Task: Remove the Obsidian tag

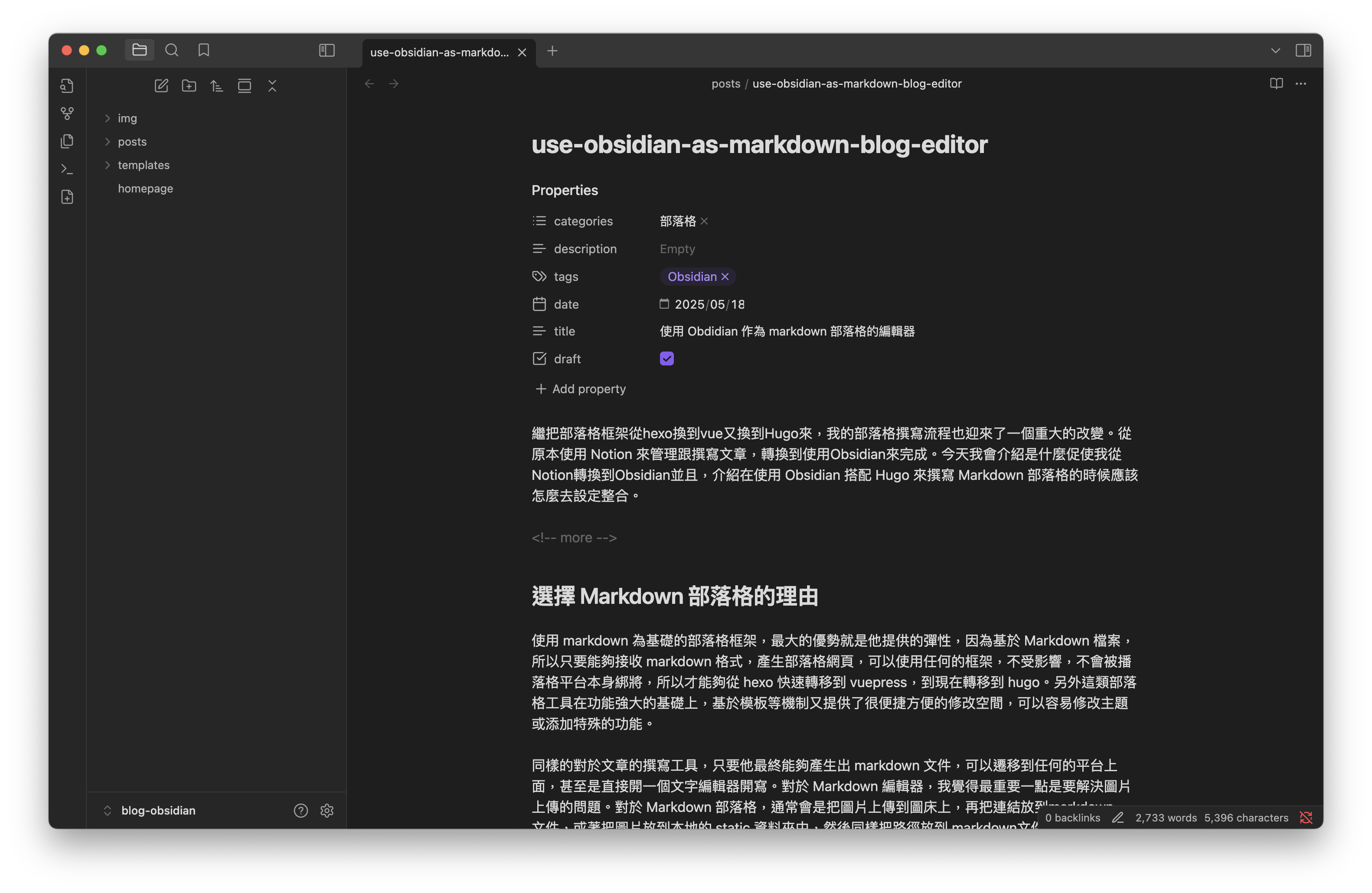Action: point(725,277)
